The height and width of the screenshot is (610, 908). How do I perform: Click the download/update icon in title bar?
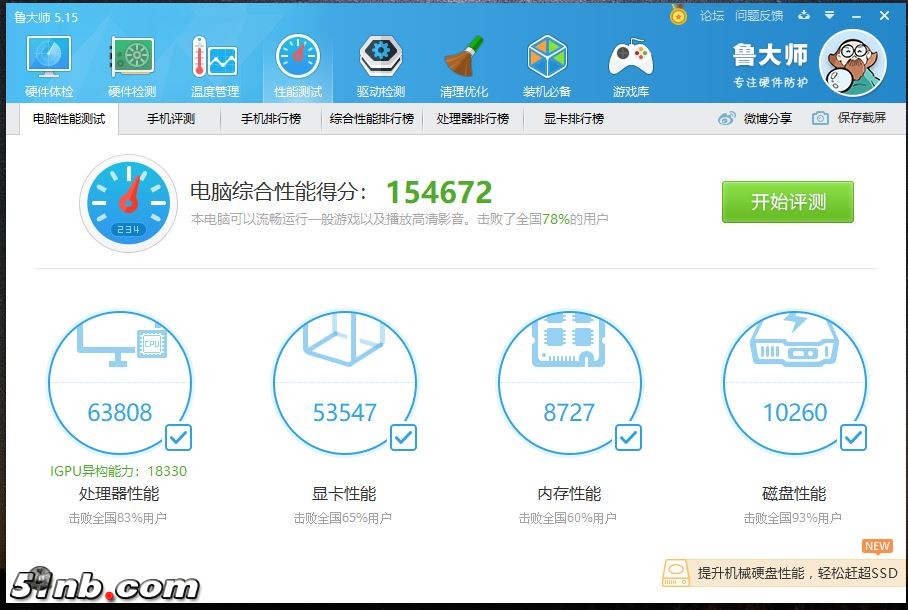pos(805,16)
